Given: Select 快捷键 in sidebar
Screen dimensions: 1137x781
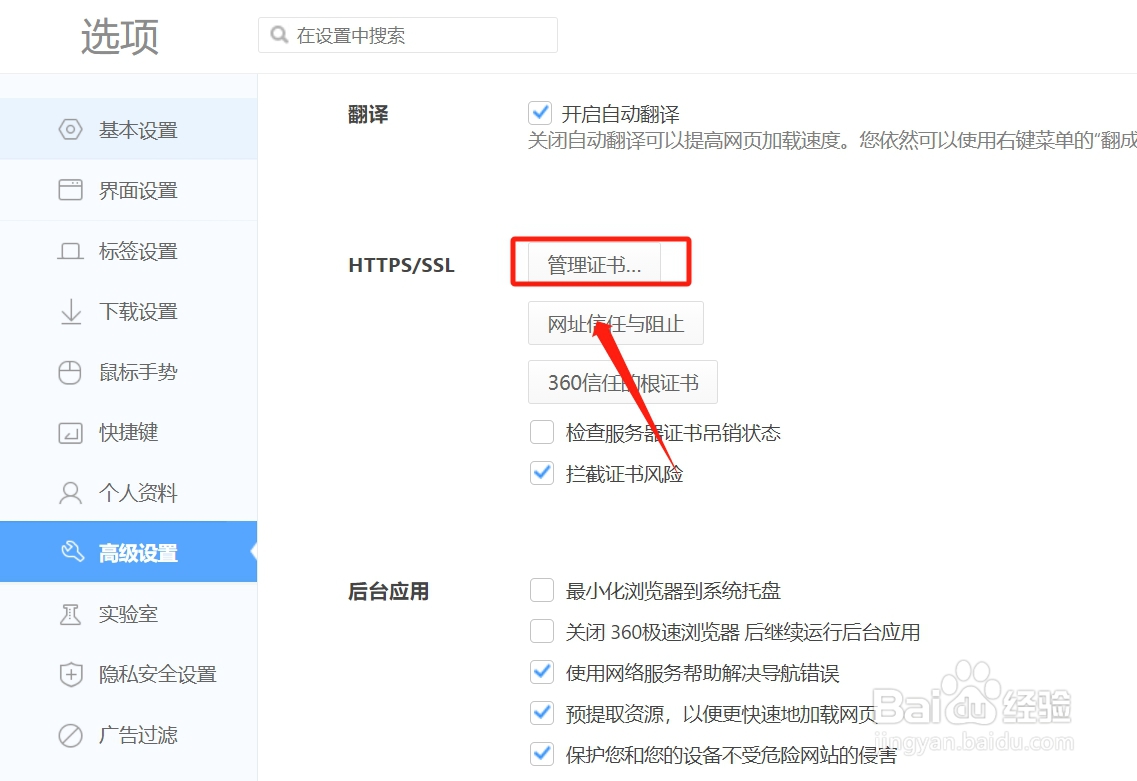Looking at the screenshot, I should [x=128, y=432].
